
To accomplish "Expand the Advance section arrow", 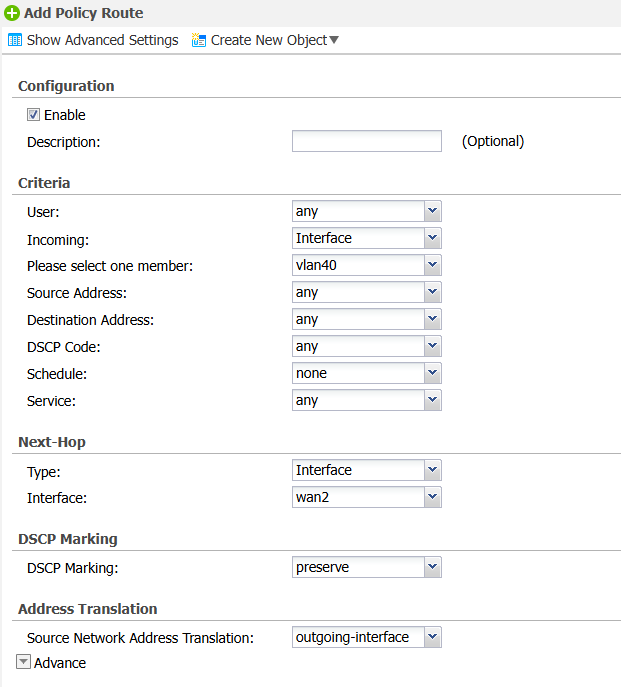I will pos(23,662).
